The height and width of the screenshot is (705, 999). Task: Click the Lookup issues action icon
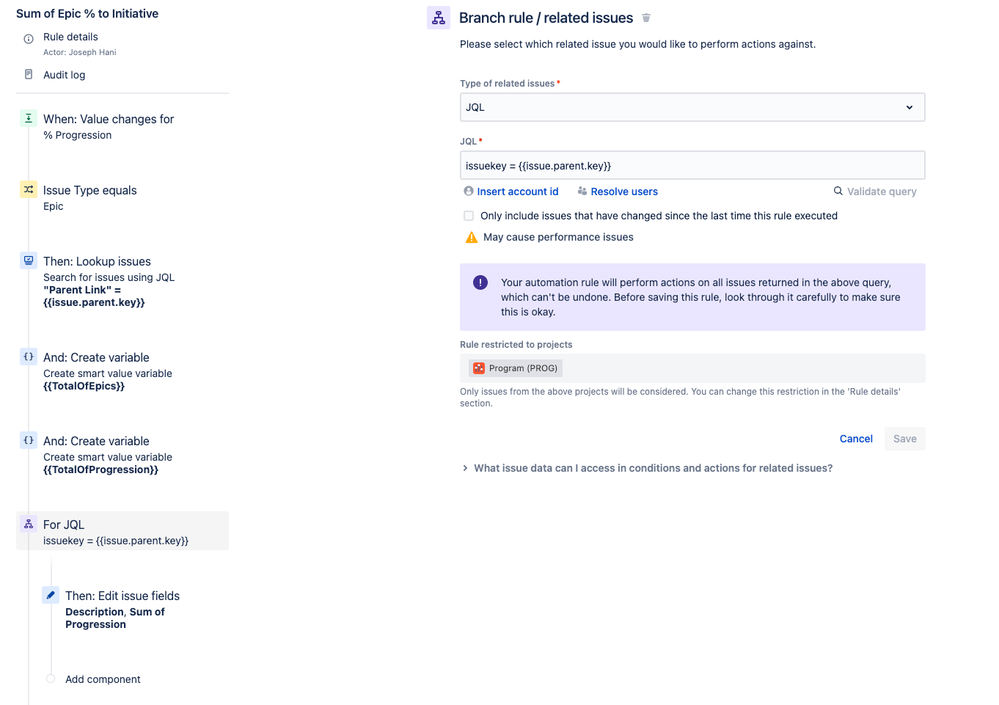pos(29,260)
